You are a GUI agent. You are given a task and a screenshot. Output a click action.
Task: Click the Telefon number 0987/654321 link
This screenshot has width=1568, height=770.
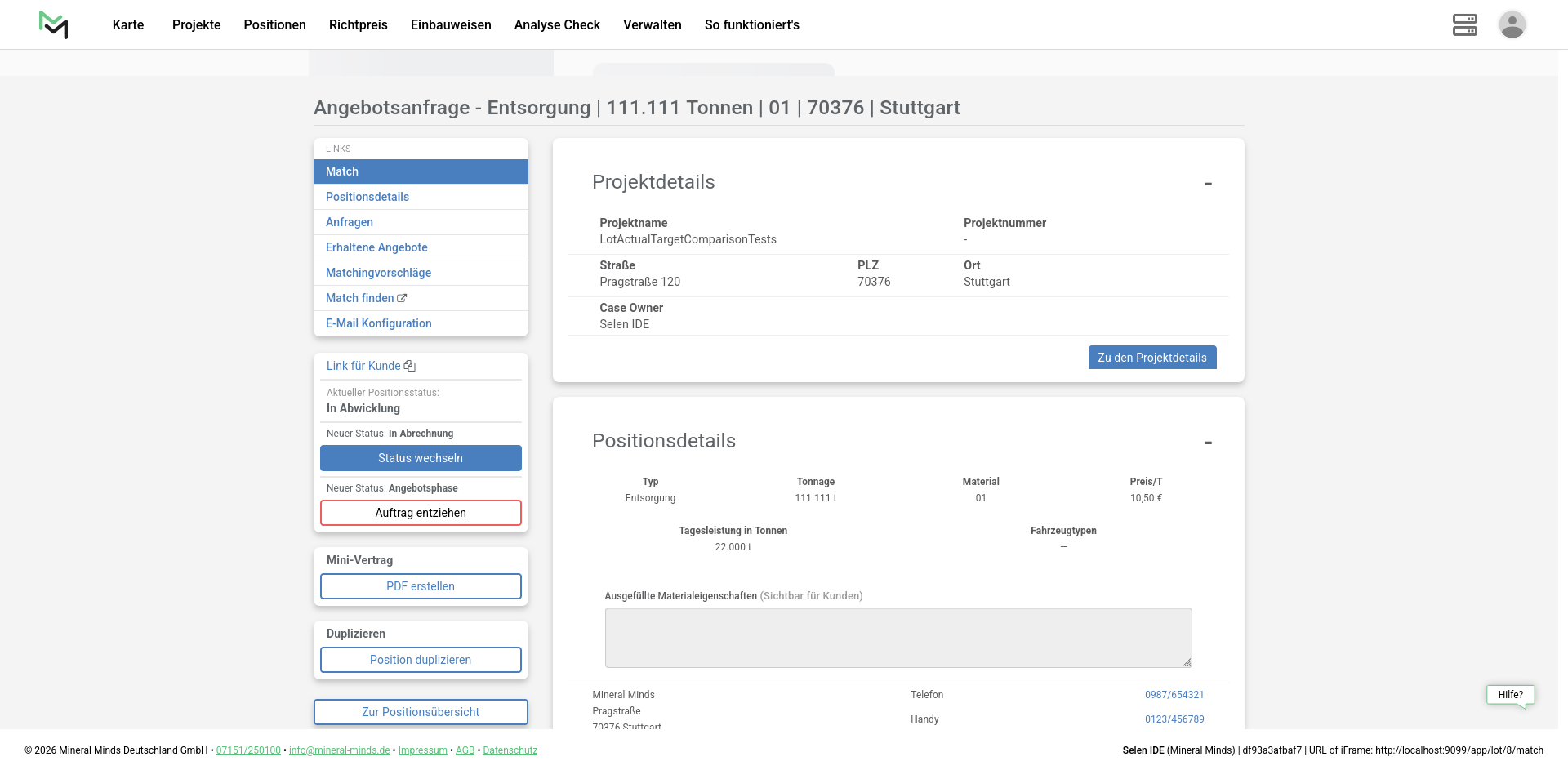pyautogui.click(x=1174, y=695)
